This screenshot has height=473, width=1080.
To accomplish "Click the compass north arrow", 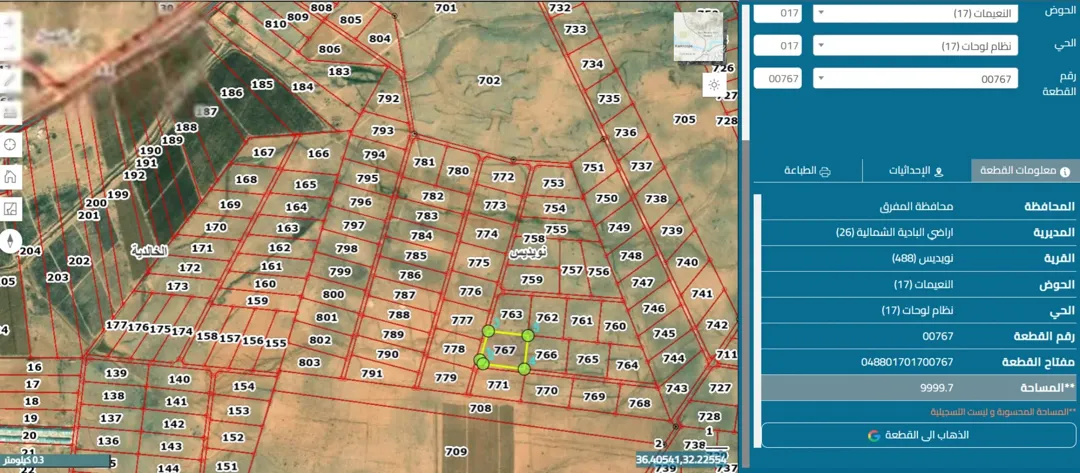I will [10, 240].
